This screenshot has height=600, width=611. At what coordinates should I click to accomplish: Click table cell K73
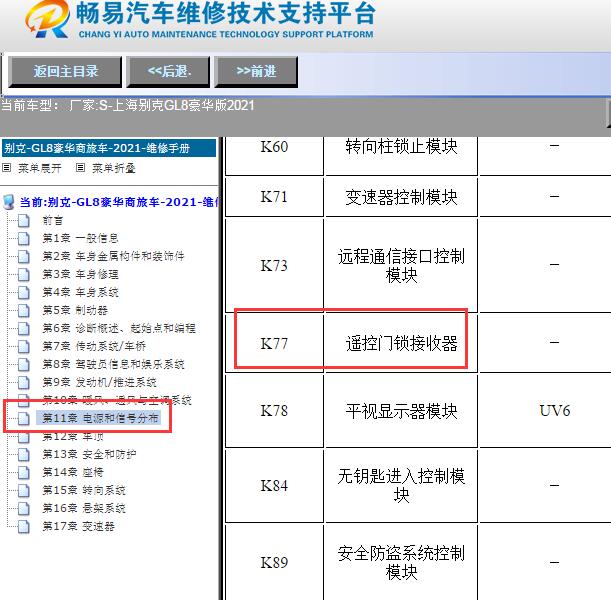coord(274,266)
